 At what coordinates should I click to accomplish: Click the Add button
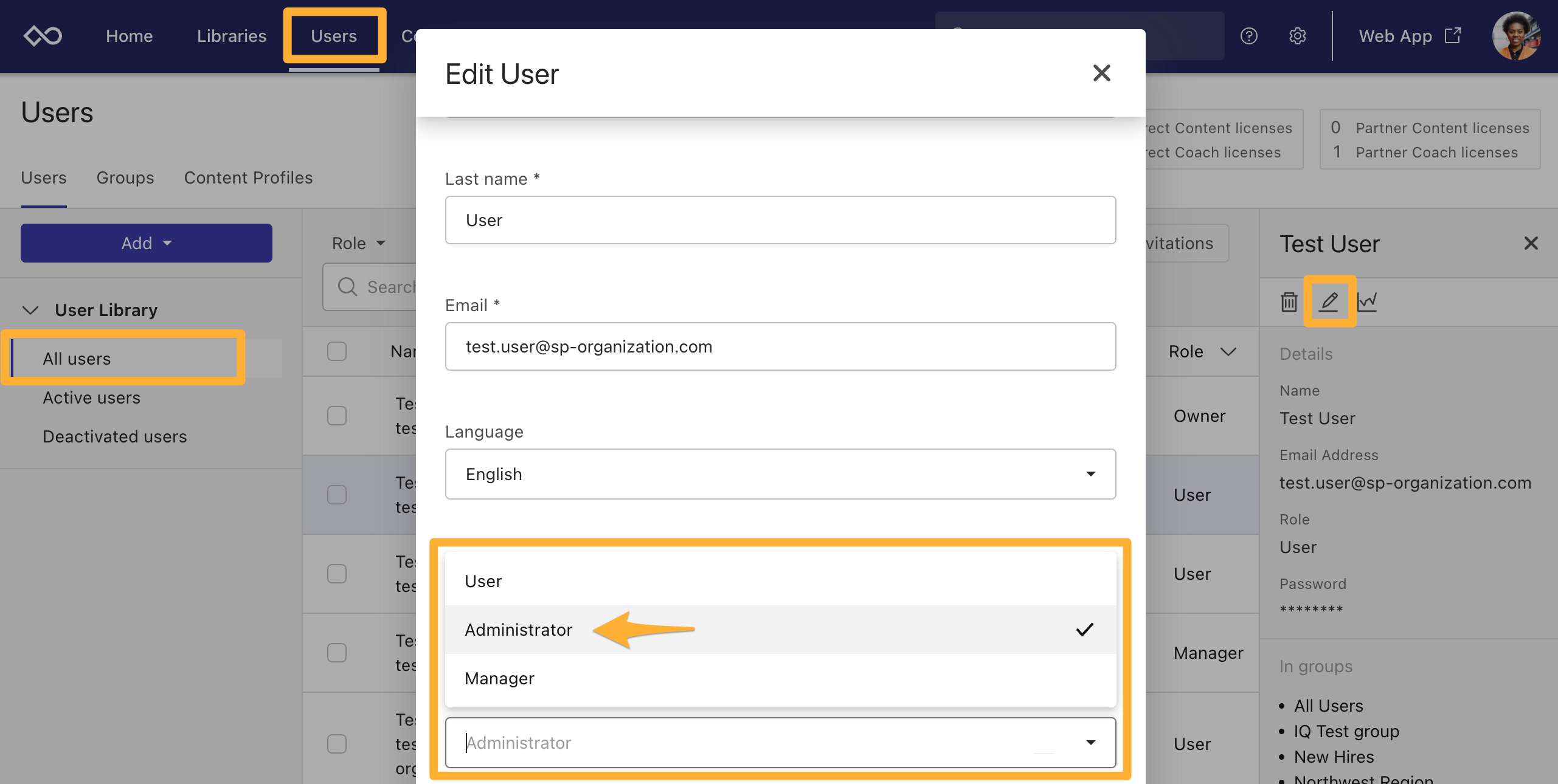coord(146,243)
